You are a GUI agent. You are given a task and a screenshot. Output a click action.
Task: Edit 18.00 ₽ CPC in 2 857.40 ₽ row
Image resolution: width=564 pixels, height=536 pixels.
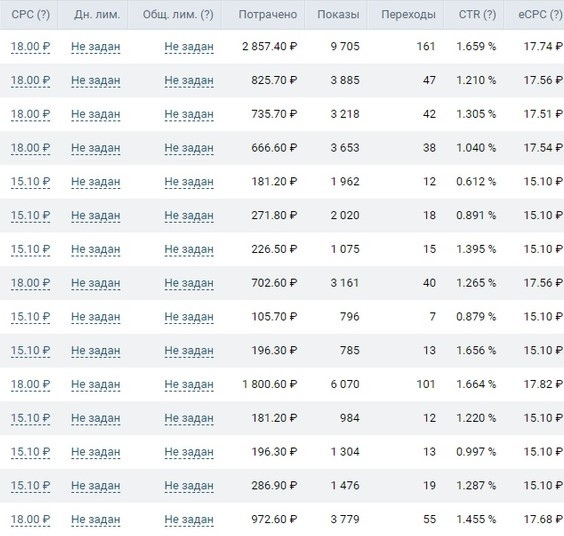point(31,46)
